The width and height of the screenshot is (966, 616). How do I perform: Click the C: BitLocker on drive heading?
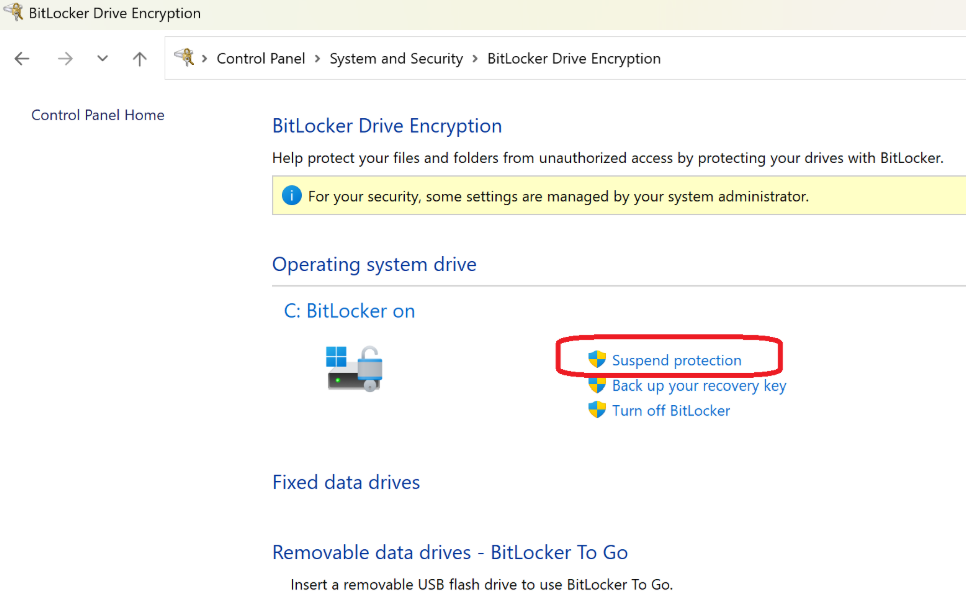click(x=349, y=311)
